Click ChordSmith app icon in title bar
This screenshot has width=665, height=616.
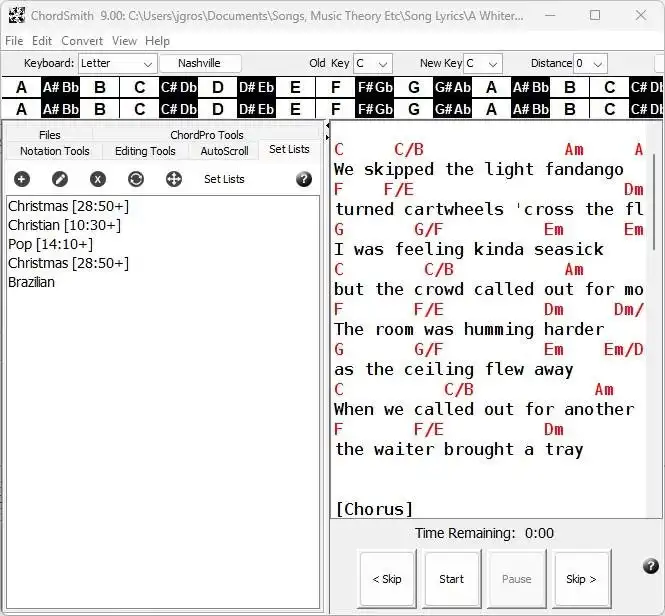17,16
